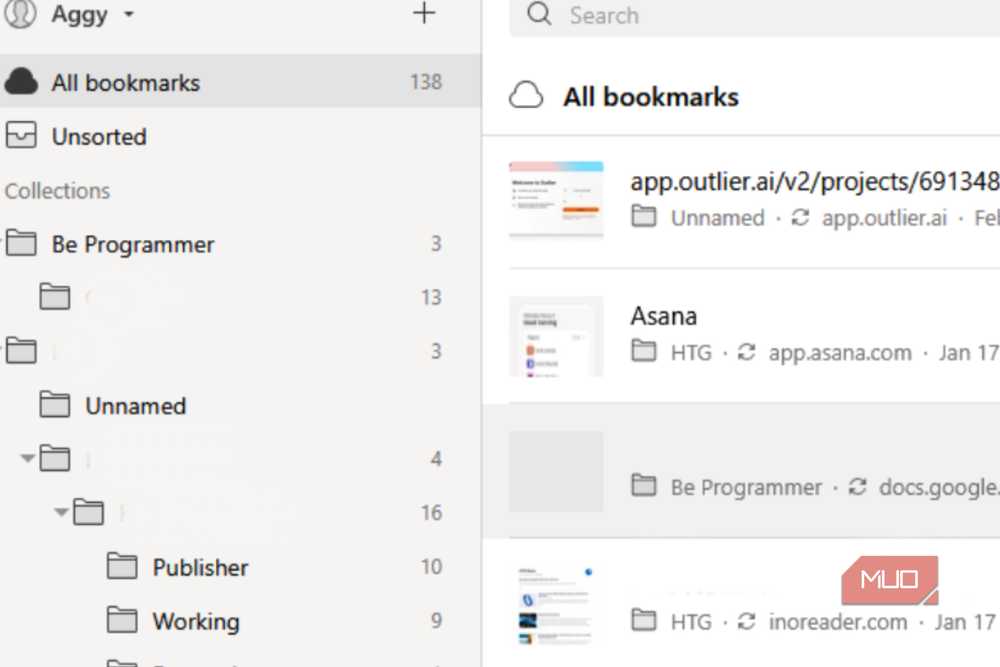Click the app.asana.com domain link
This screenshot has width=1000, height=667.
[840, 353]
